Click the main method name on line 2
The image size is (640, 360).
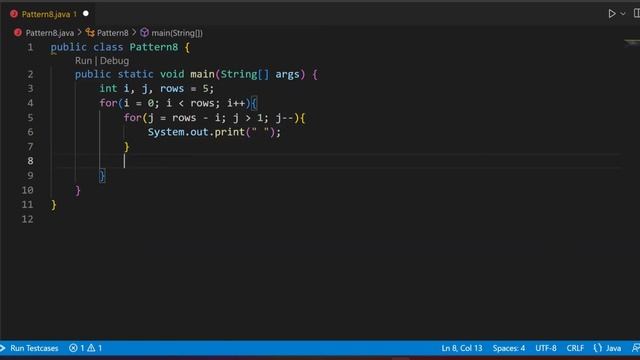point(202,74)
